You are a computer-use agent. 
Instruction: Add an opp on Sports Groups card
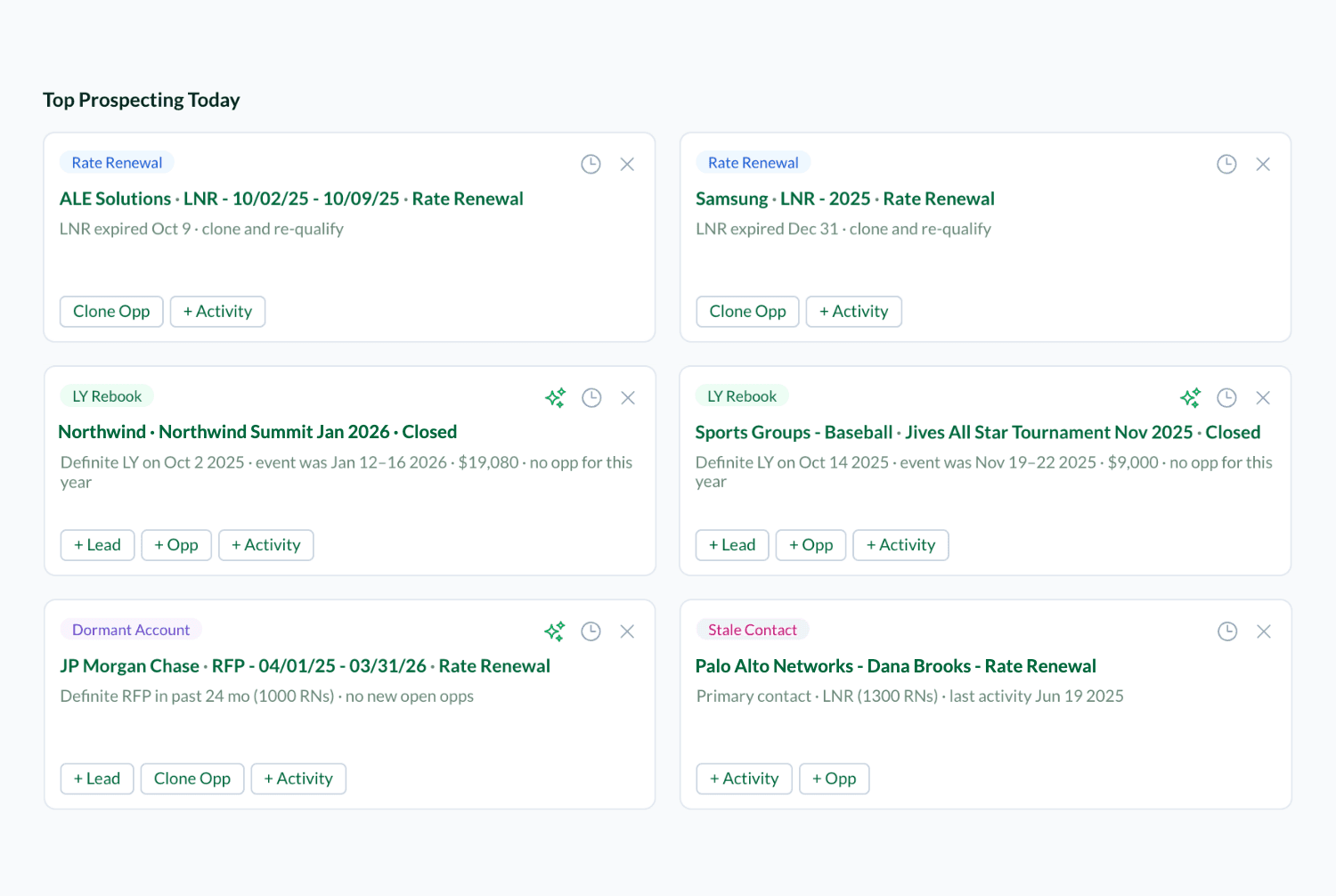(811, 545)
